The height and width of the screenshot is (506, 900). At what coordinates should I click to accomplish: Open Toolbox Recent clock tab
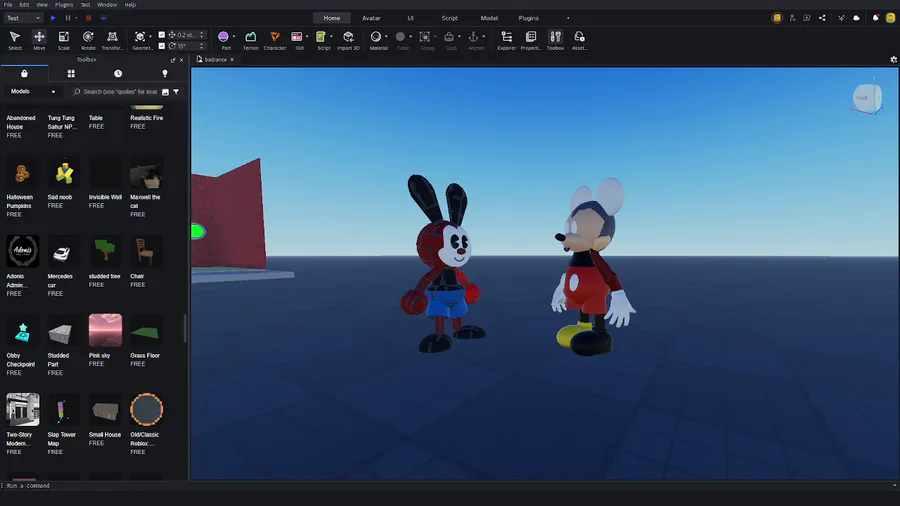coord(118,73)
